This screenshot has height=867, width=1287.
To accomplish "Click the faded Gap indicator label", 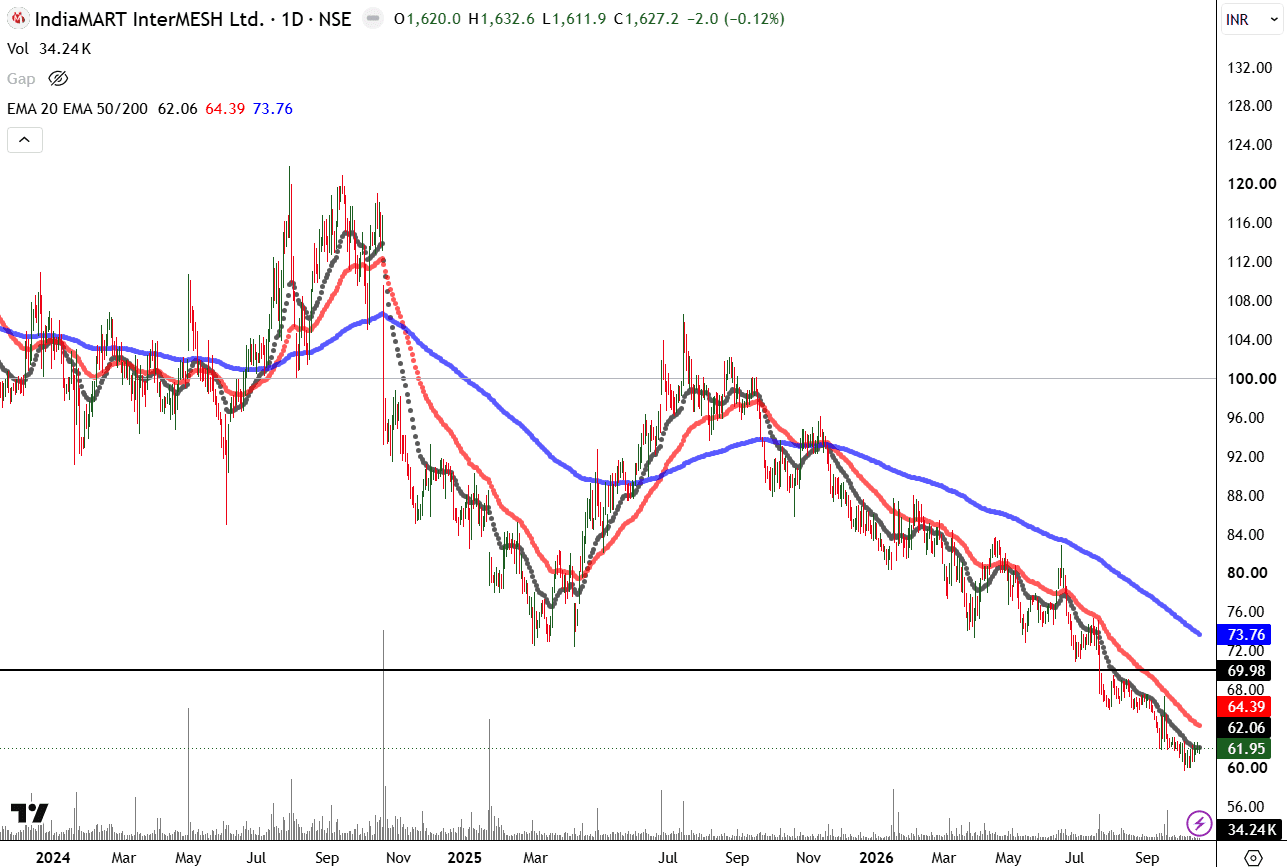I will coord(21,78).
